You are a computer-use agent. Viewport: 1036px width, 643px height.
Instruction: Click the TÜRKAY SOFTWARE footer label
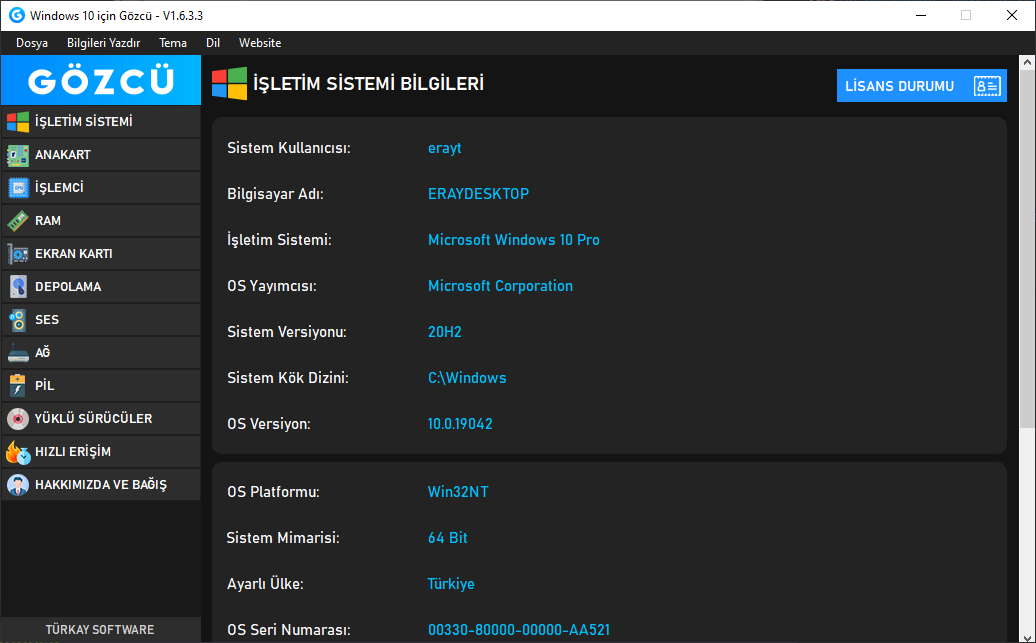tap(100, 630)
